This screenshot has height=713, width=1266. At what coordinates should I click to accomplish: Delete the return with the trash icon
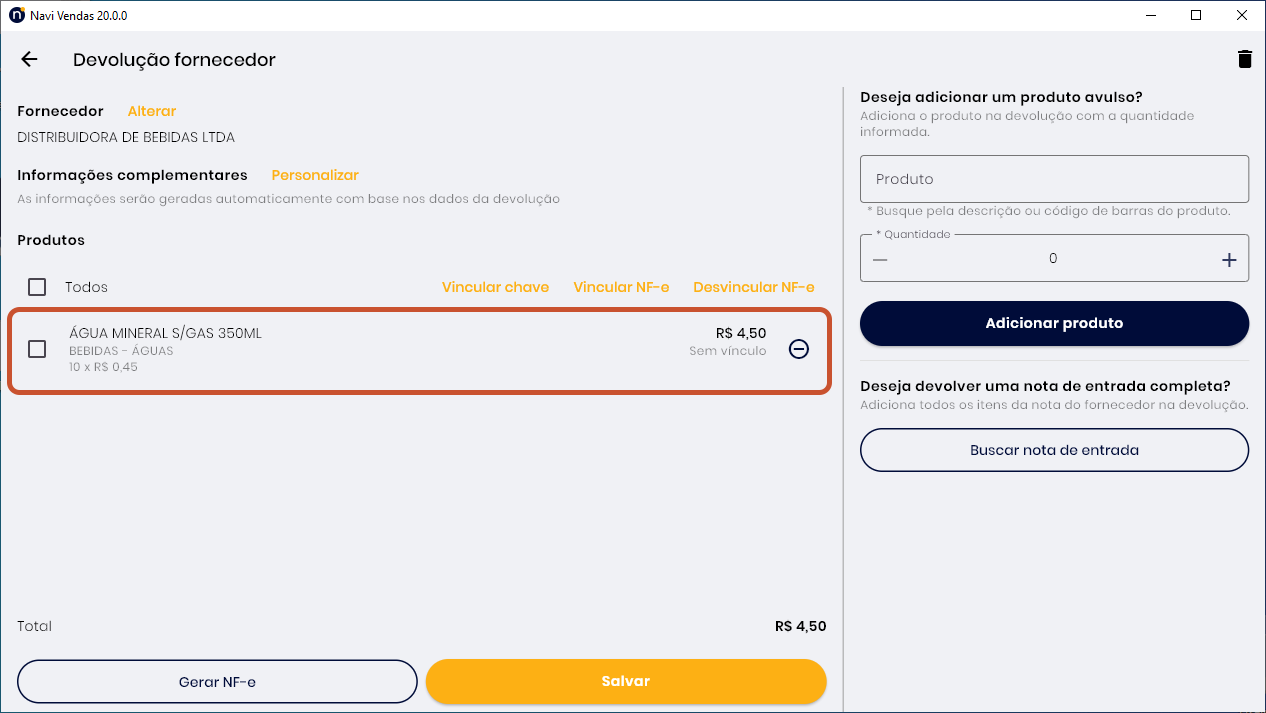click(x=1244, y=59)
